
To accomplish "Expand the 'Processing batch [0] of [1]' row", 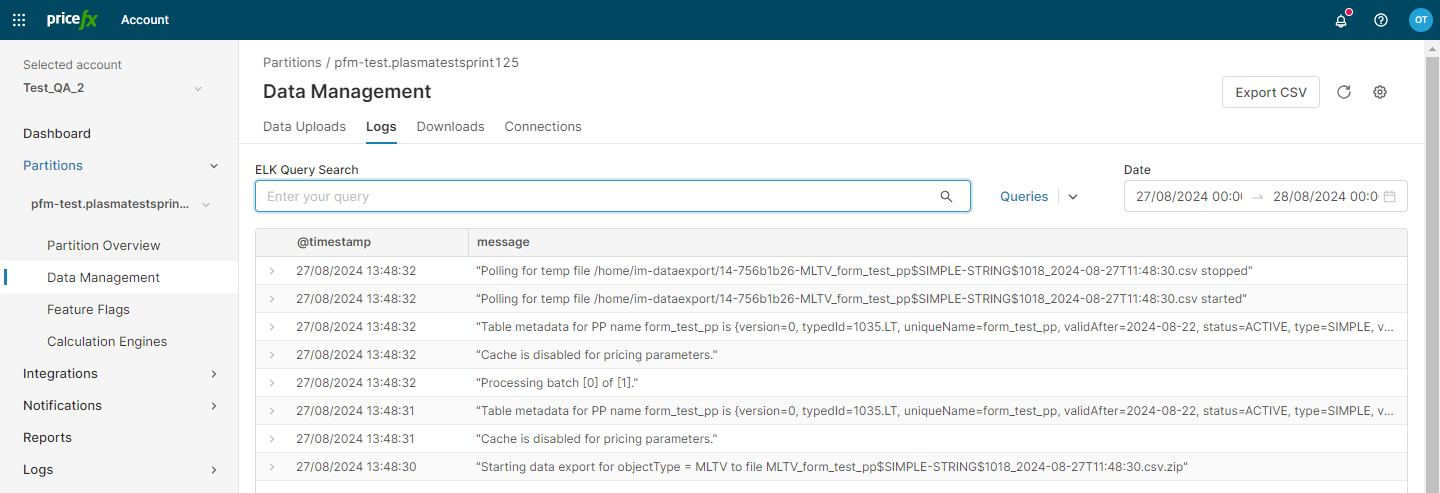I will (271, 383).
